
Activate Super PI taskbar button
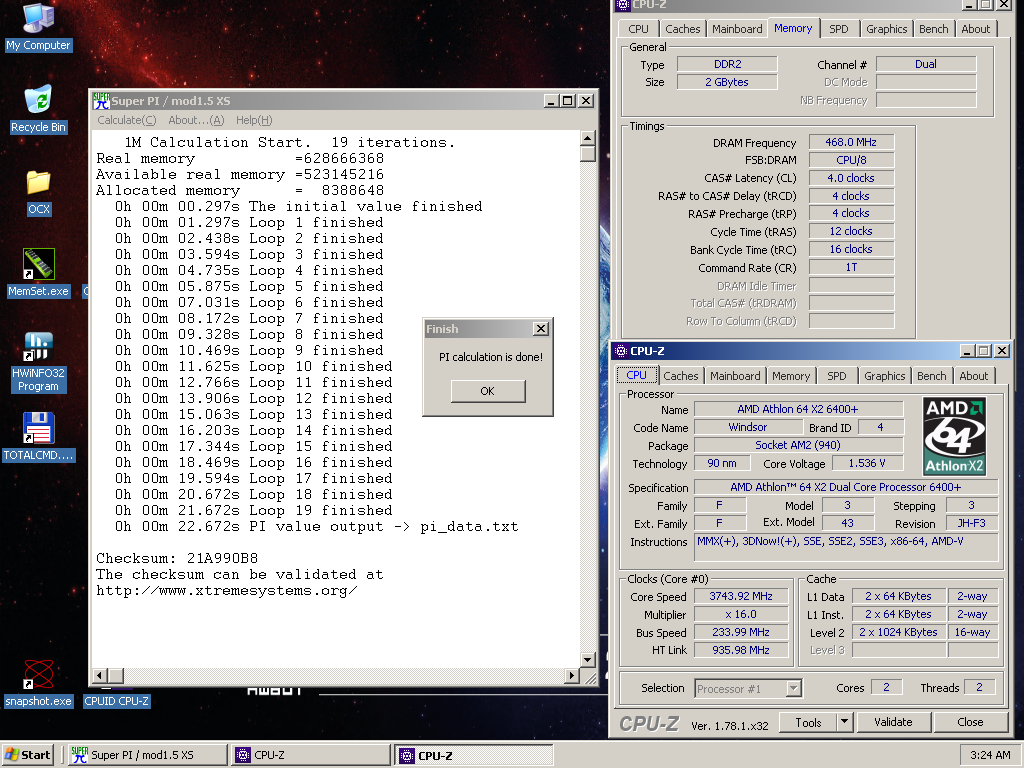(148, 755)
